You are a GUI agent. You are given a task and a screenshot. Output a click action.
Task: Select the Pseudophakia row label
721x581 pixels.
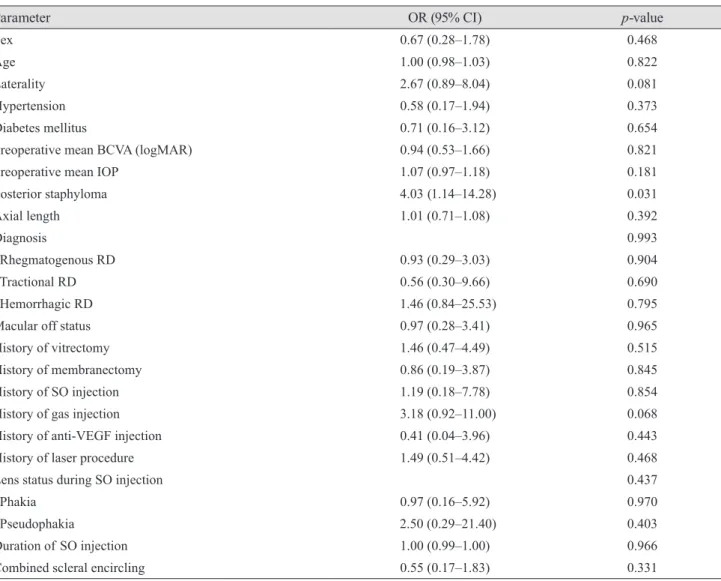pyautogui.click(x=37, y=524)
